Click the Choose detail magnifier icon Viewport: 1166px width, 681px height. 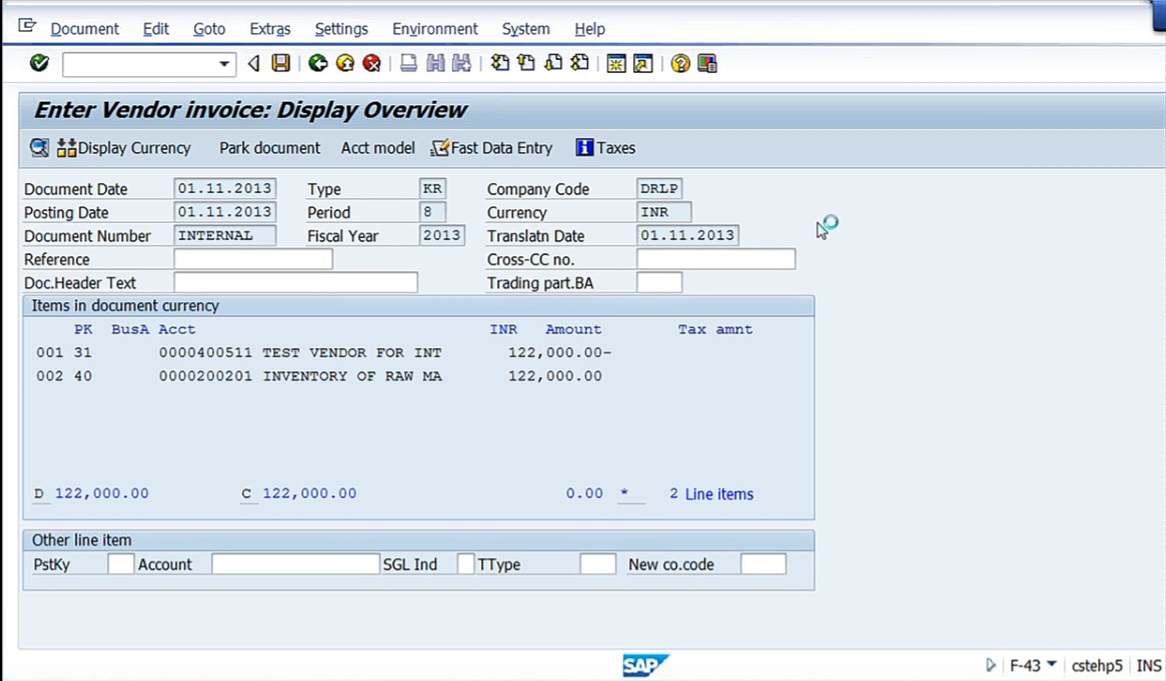click(x=39, y=148)
